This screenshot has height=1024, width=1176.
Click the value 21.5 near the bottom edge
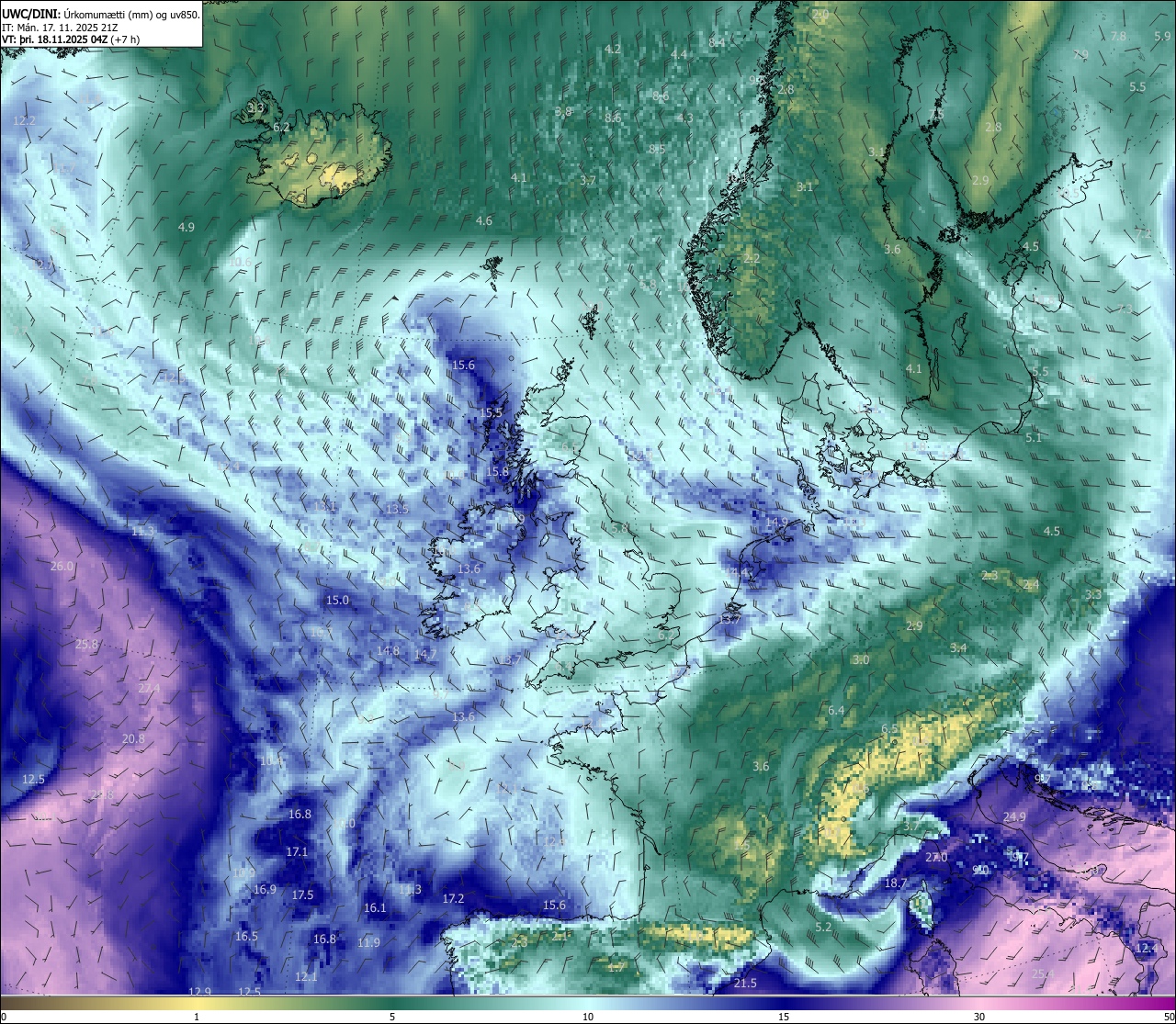click(x=746, y=984)
